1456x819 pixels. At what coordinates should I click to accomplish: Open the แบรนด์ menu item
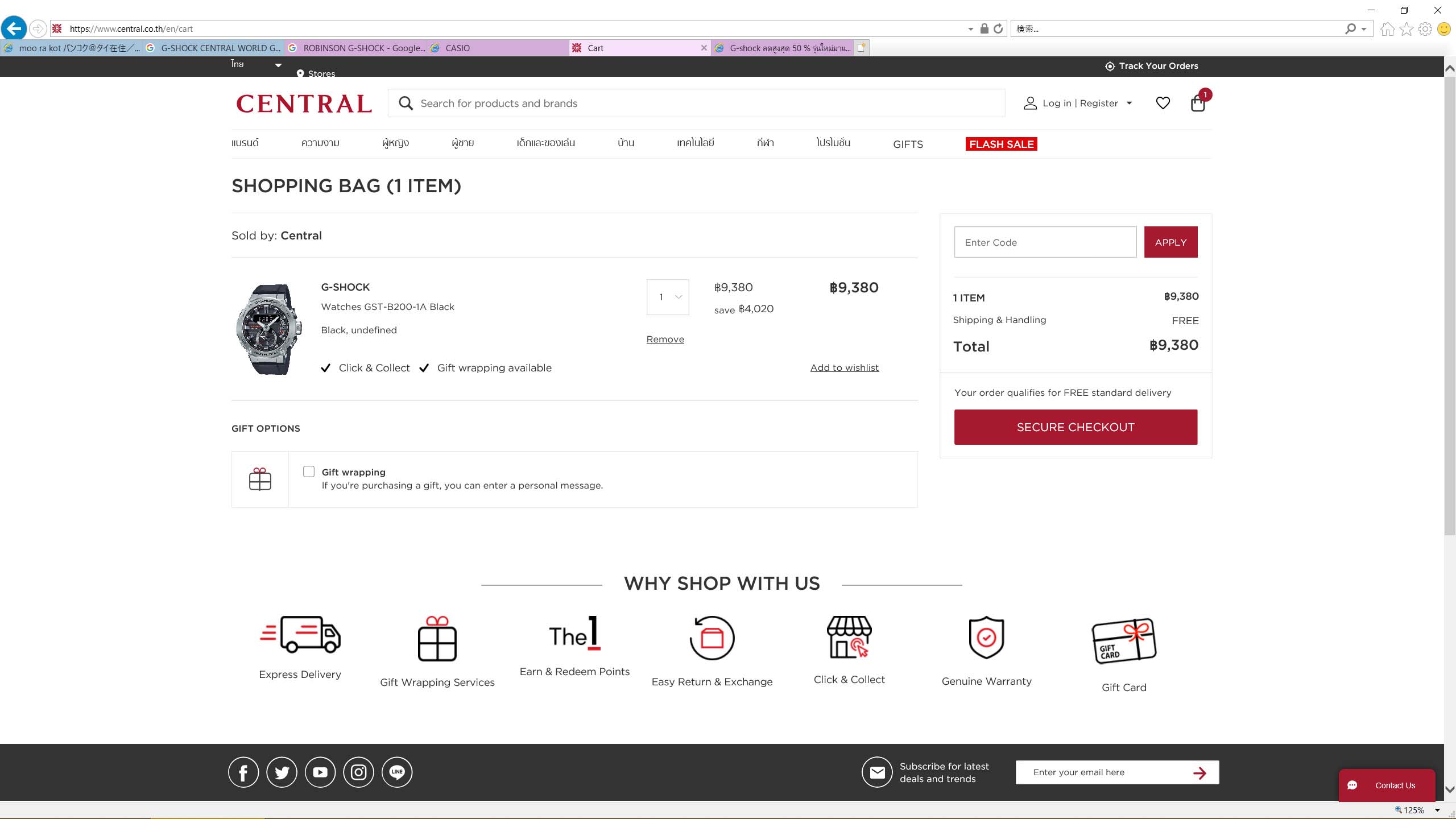(x=245, y=143)
